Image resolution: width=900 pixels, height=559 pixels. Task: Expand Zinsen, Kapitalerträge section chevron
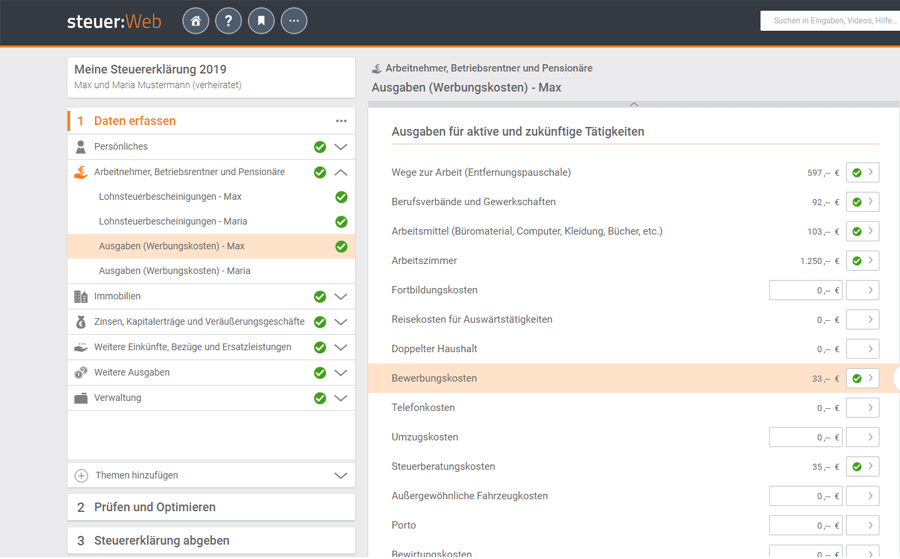pos(341,322)
